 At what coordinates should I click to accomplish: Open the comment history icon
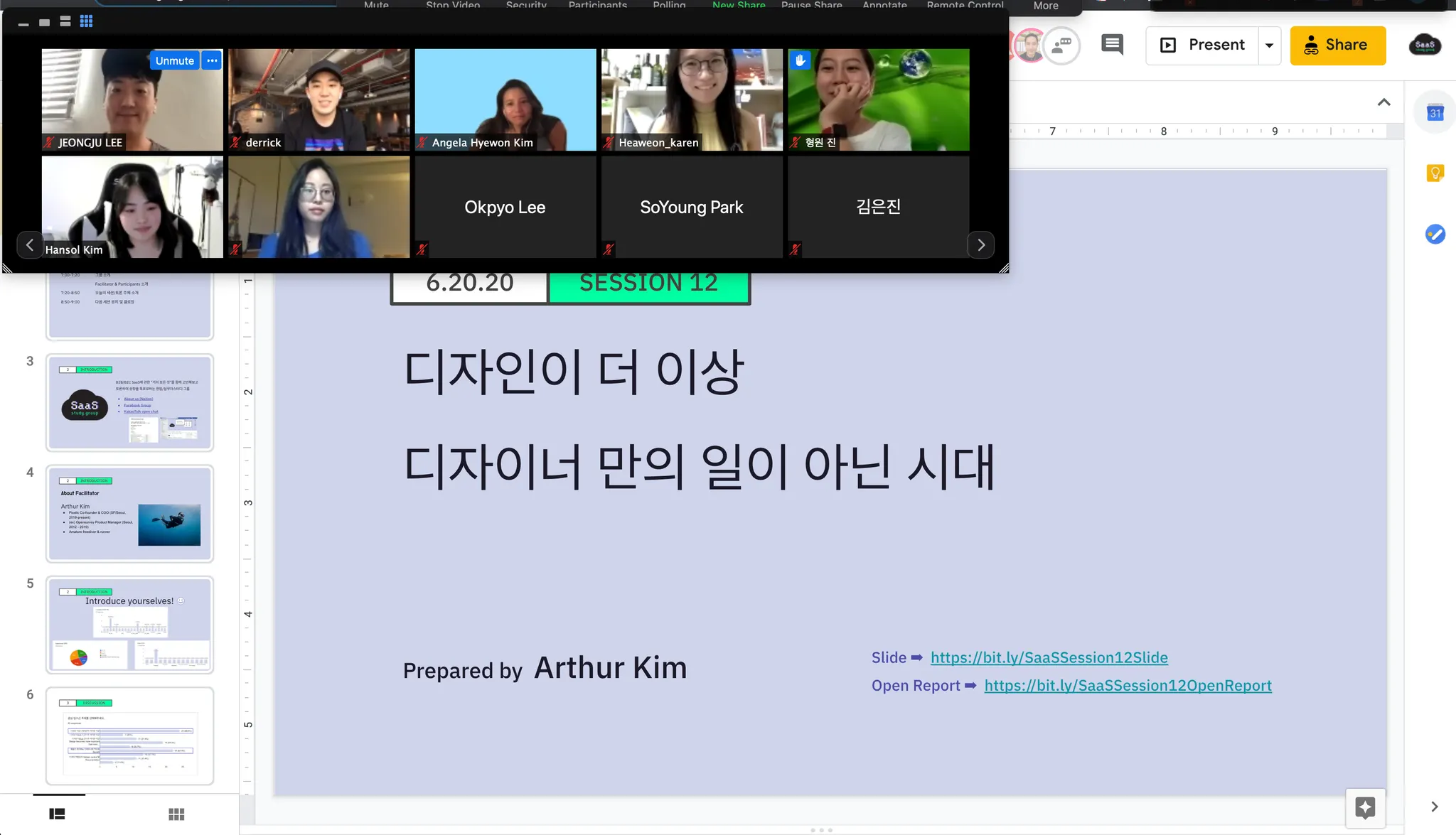pos(1112,45)
